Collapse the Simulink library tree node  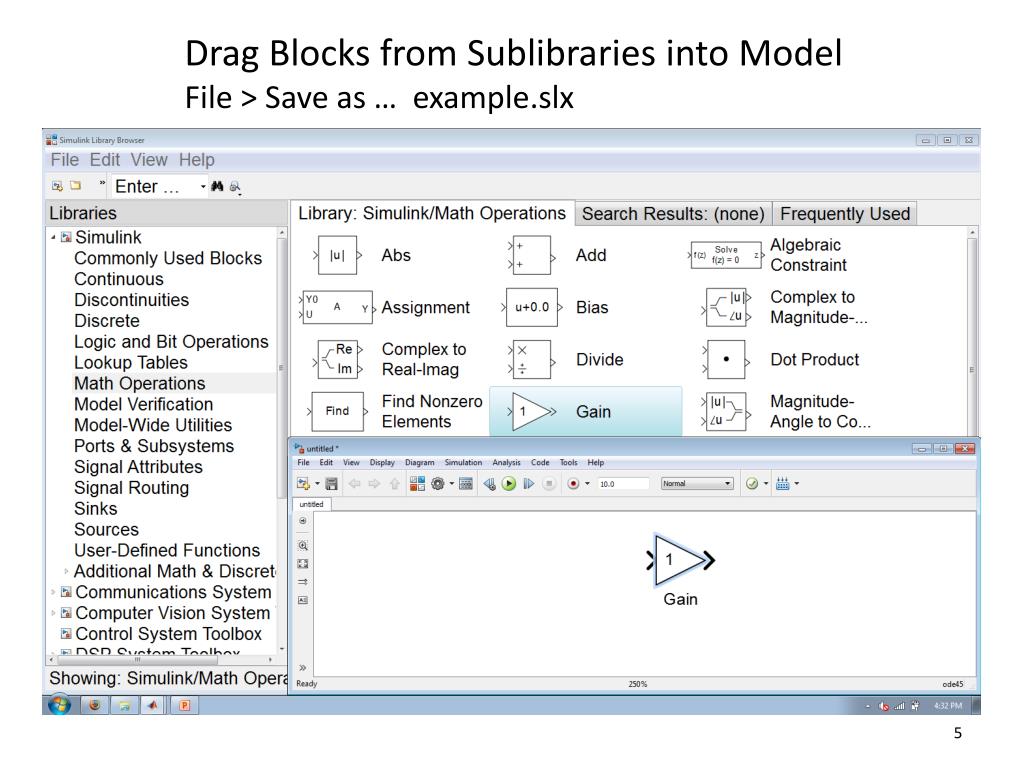54,238
